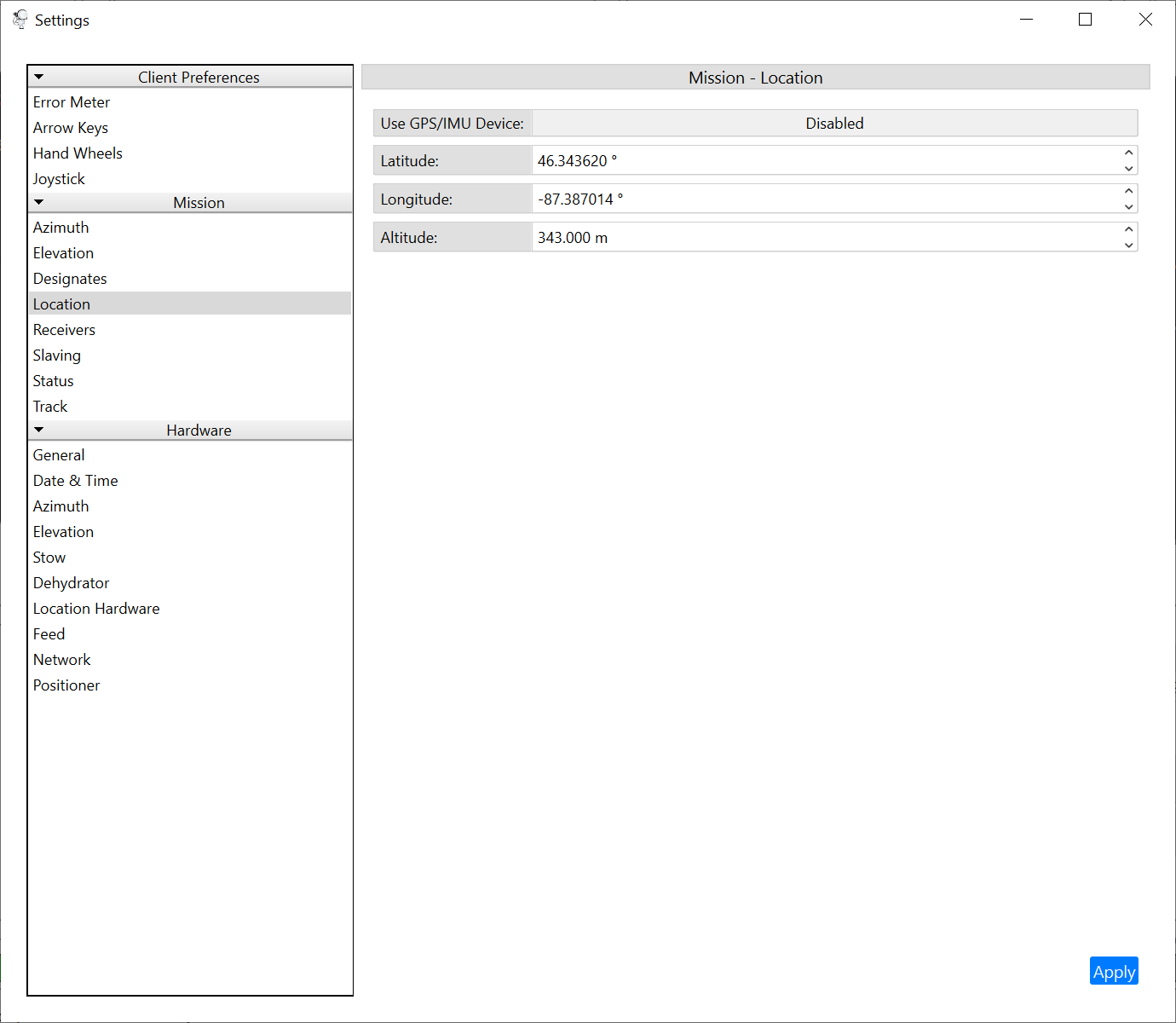
Task: Toggle the Use GPS/IMU Device Disabled button
Action: tap(835, 123)
